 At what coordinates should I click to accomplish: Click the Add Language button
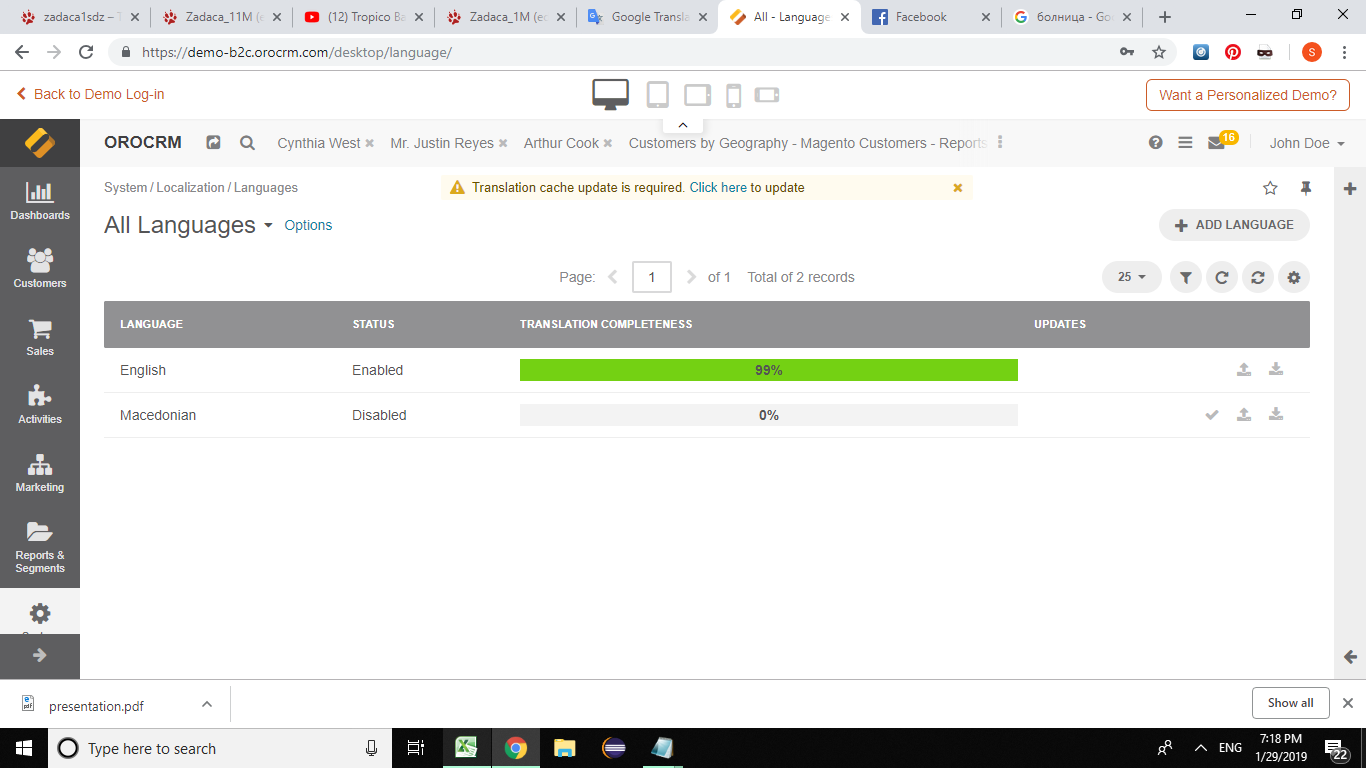click(1234, 225)
